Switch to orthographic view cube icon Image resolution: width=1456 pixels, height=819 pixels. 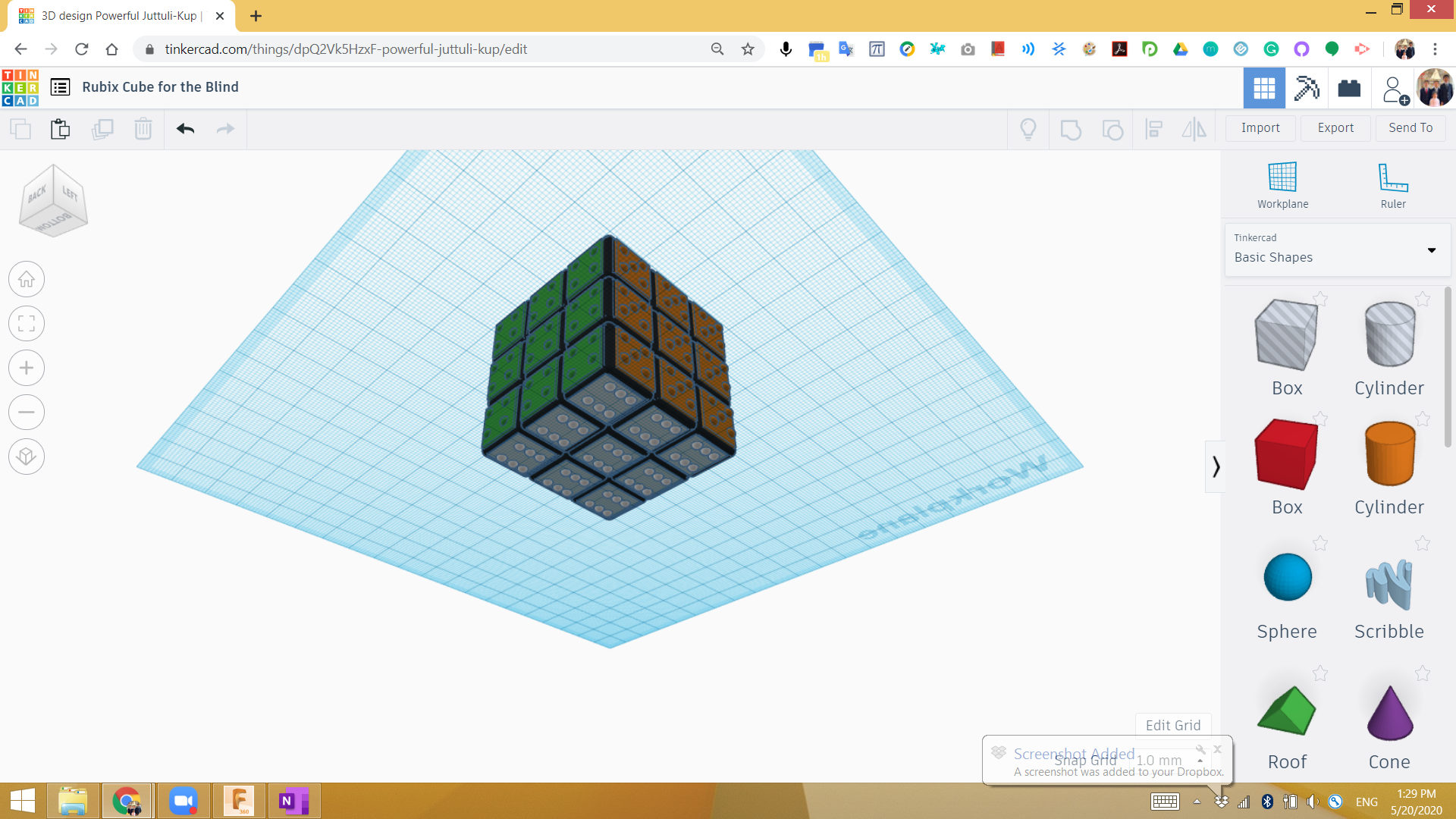coord(27,457)
